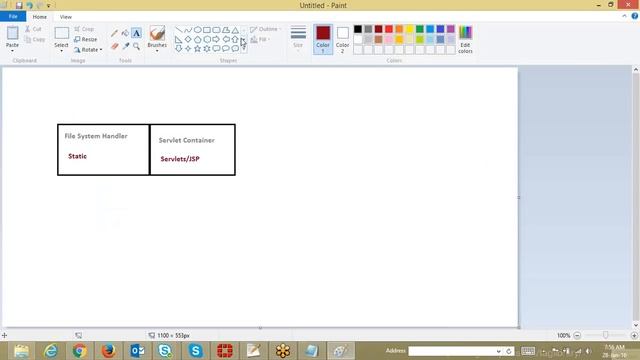Image resolution: width=640 pixels, height=360 pixels.
Task: Pick the black color swatch
Action: (358, 29)
